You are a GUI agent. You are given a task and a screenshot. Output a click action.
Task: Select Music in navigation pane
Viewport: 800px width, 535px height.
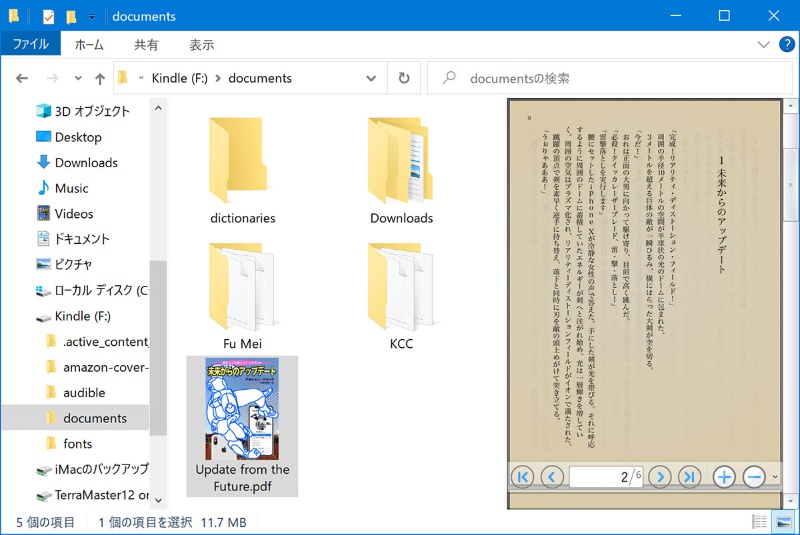(63, 188)
